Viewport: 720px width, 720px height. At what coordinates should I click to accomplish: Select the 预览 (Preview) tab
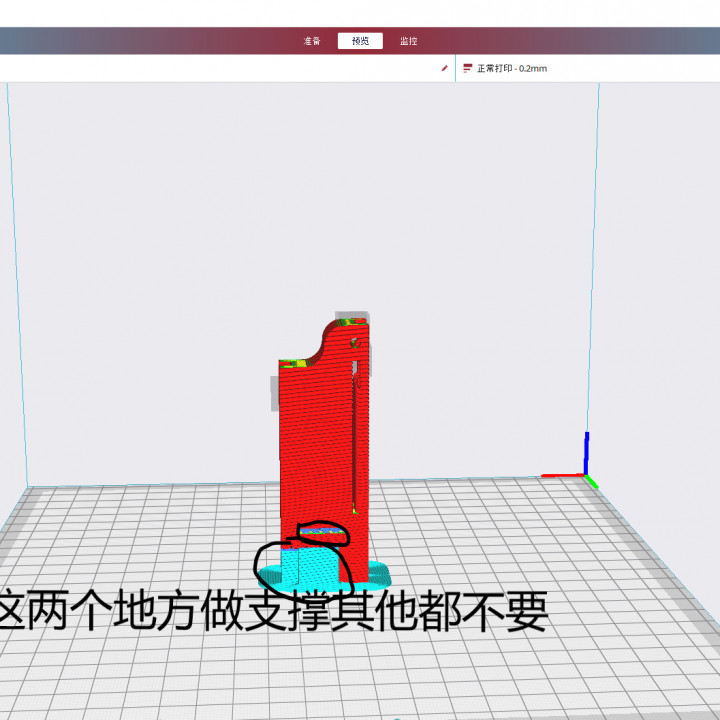pos(360,41)
